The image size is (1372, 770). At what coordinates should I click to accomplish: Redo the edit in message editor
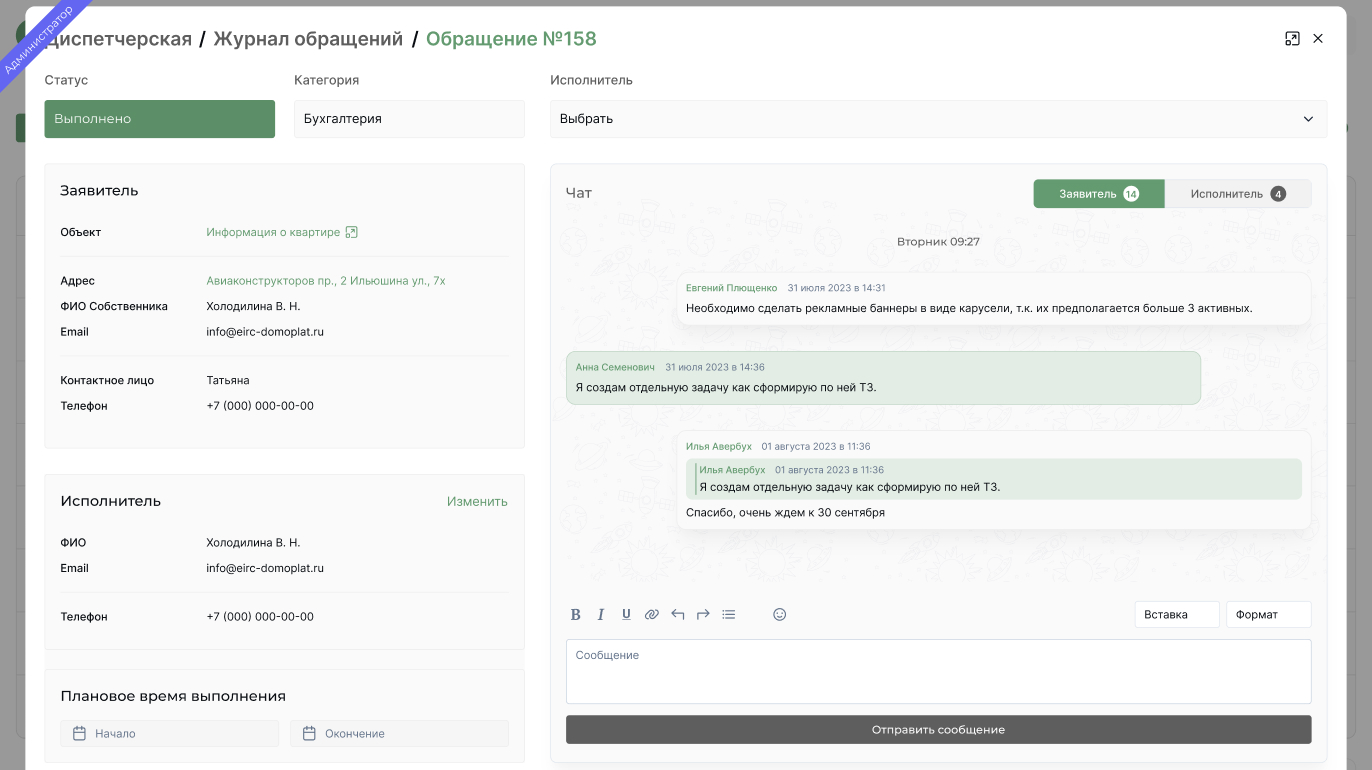point(703,614)
